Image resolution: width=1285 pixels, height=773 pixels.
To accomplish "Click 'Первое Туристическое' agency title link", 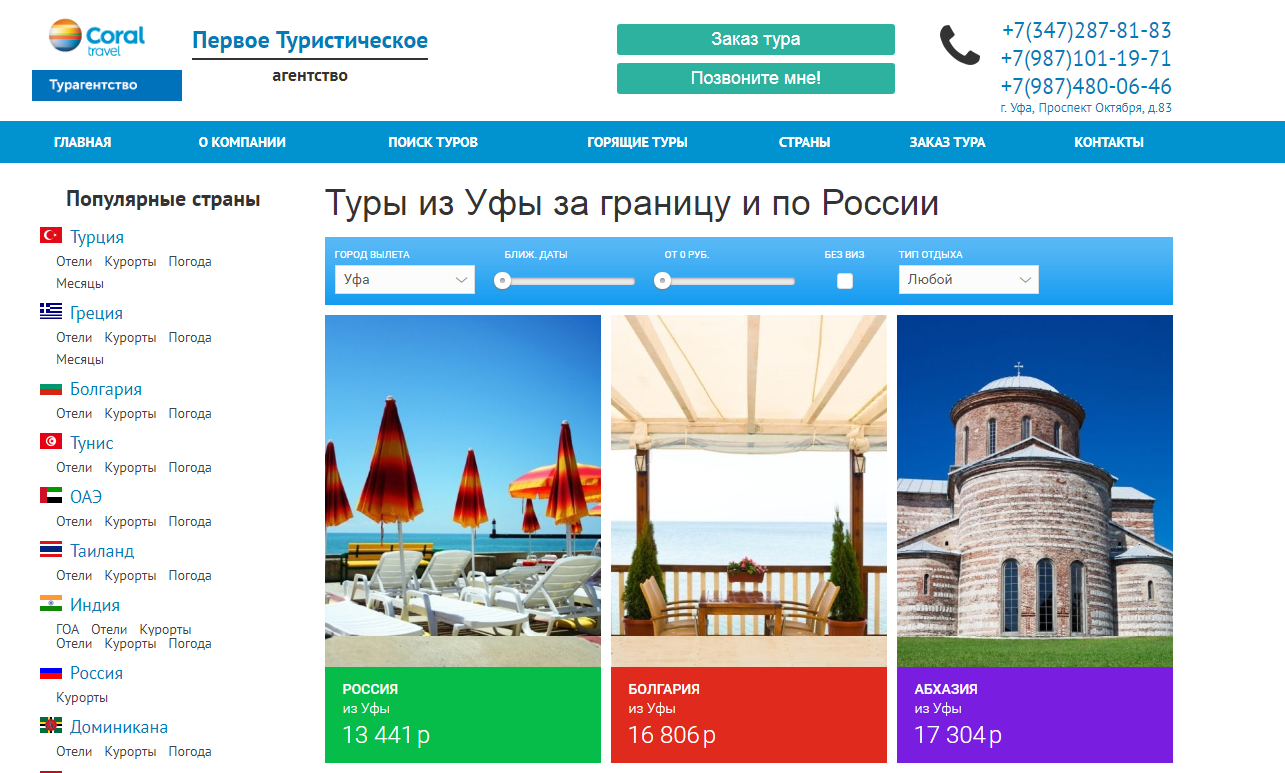I will click(310, 41).
